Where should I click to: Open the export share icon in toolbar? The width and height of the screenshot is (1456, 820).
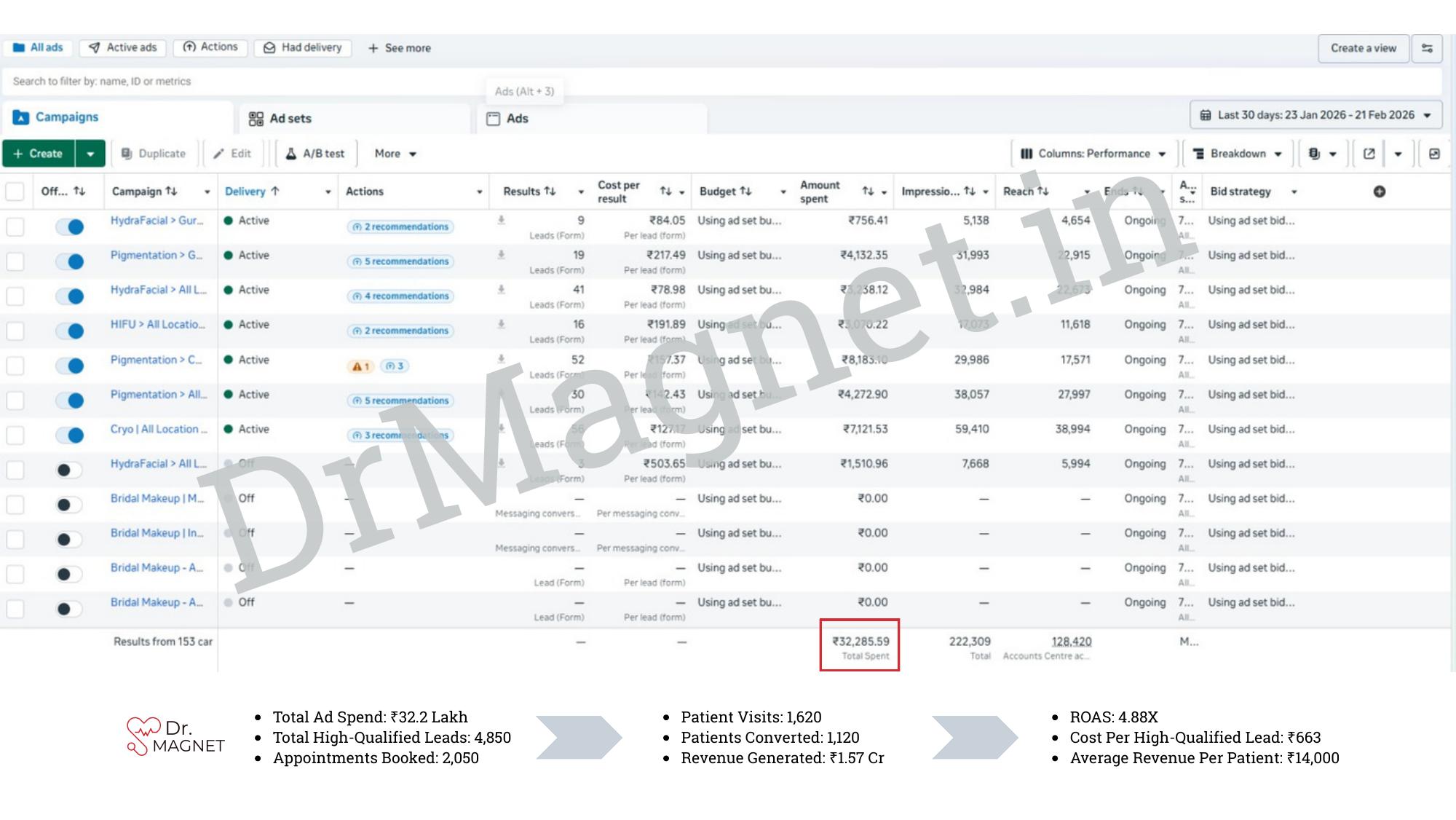tap(1369, 154)
